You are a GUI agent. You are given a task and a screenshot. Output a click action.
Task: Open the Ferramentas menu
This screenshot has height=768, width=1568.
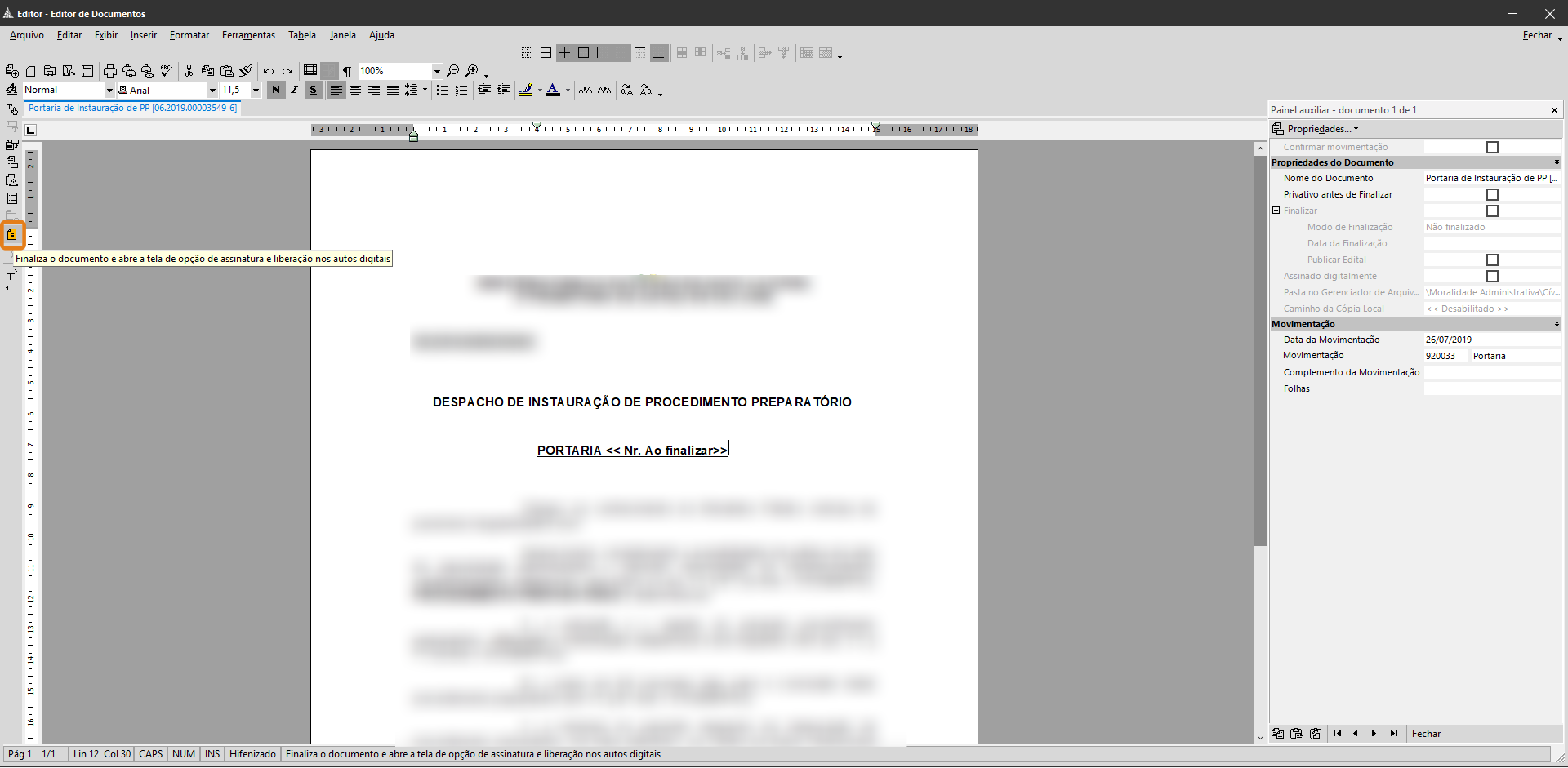[247, 35]
